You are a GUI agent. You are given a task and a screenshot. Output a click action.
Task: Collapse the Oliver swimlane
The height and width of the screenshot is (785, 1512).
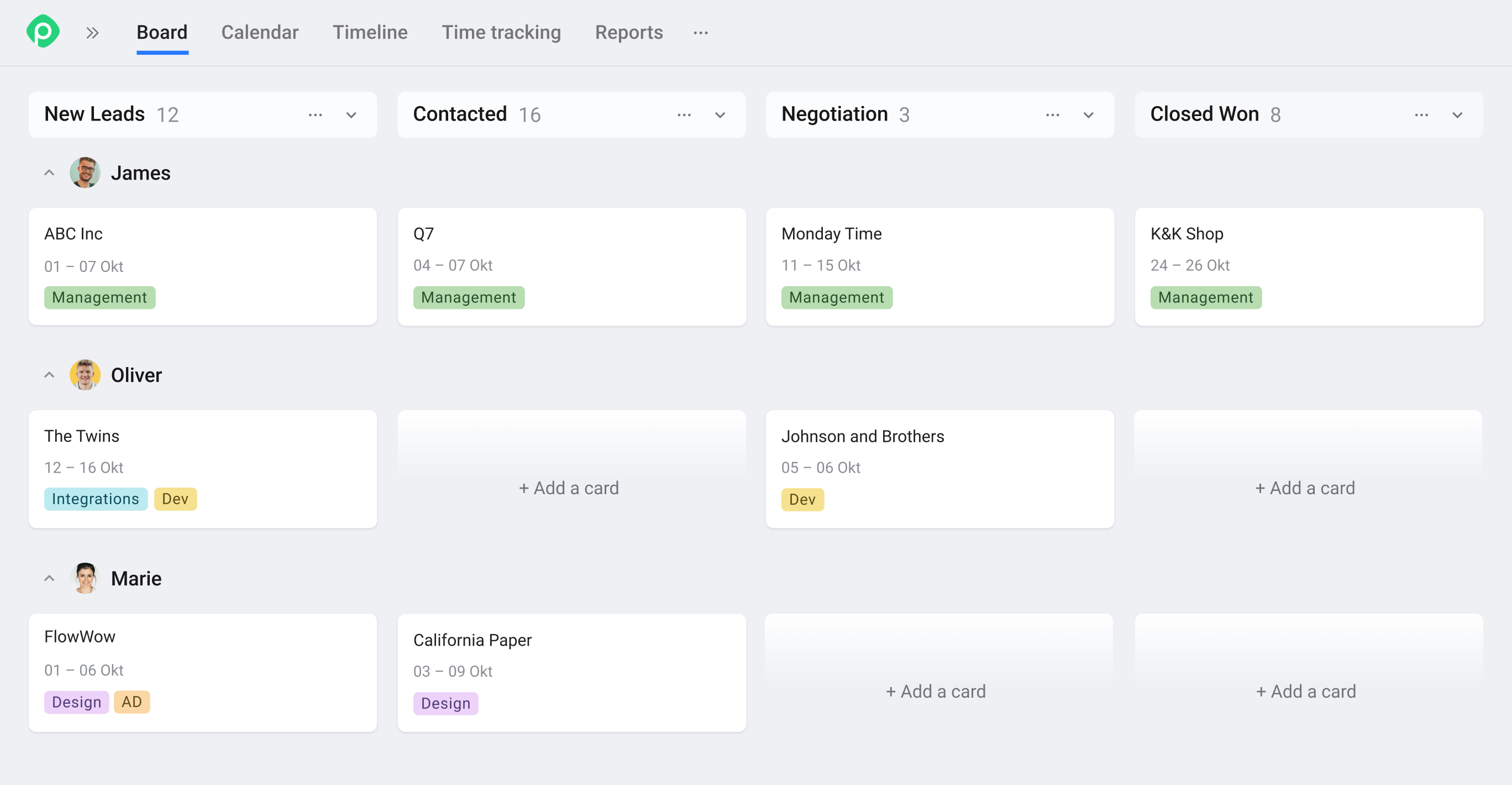pyautogui.click(x=49, y=375)
